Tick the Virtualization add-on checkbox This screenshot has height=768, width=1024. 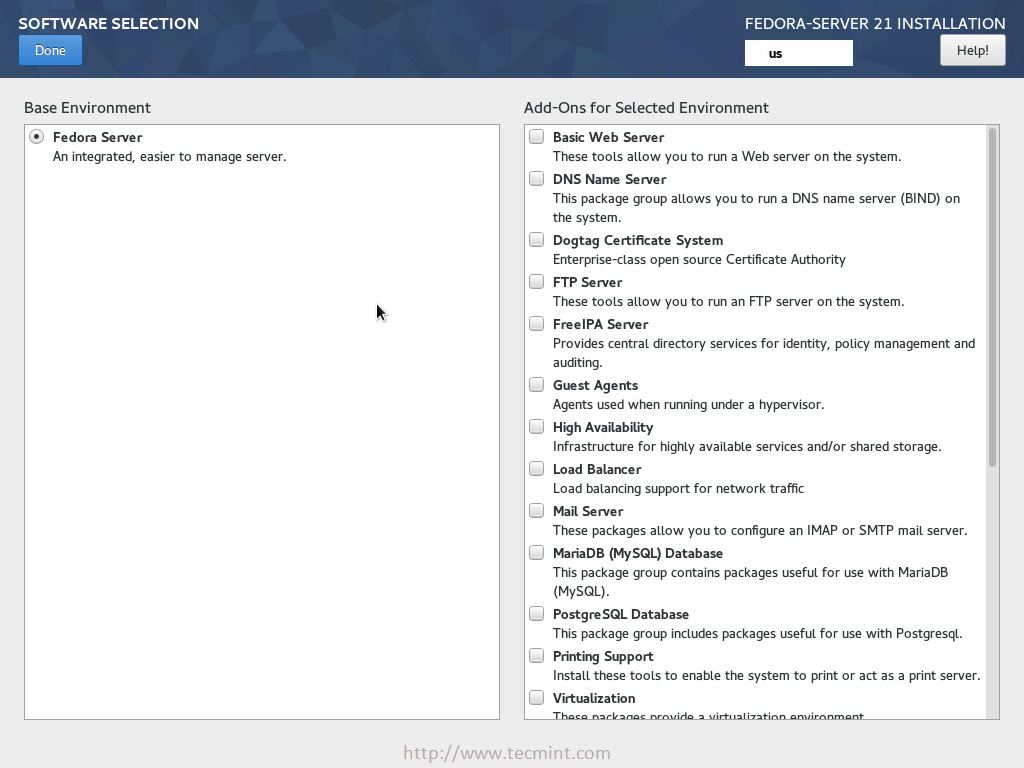click(537, 698)
